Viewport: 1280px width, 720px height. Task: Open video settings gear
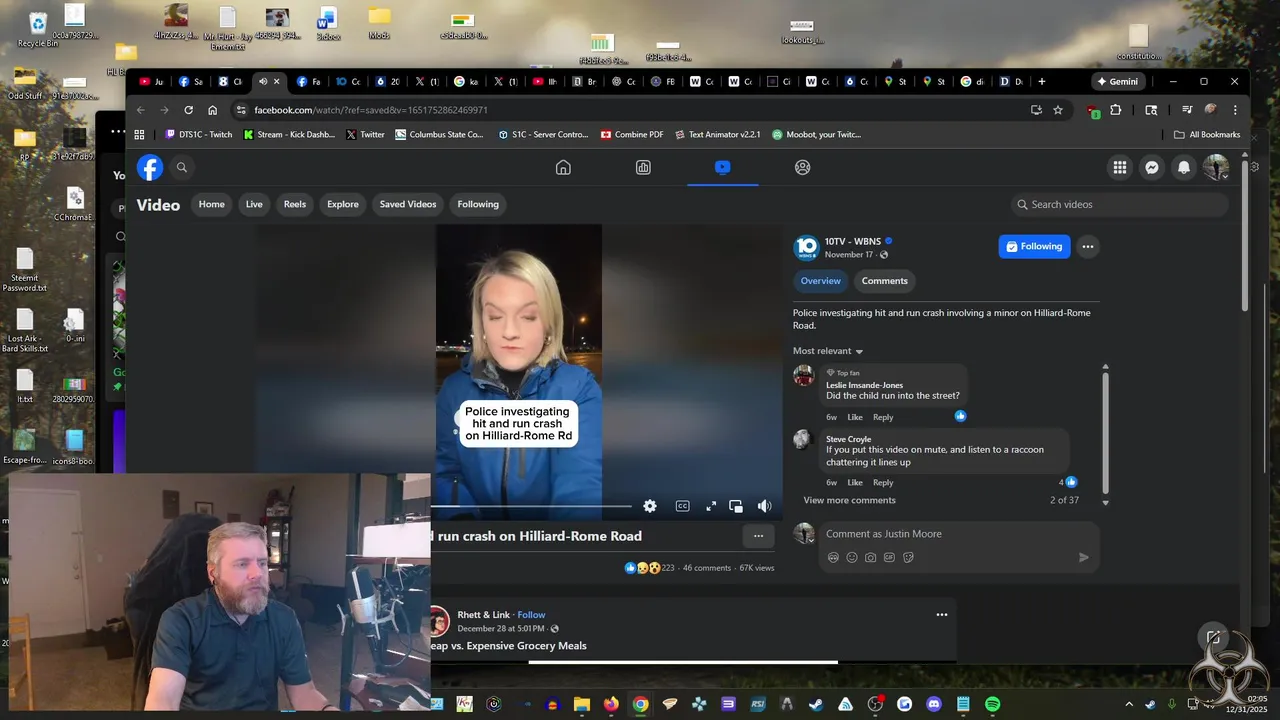tap(650, 506)
